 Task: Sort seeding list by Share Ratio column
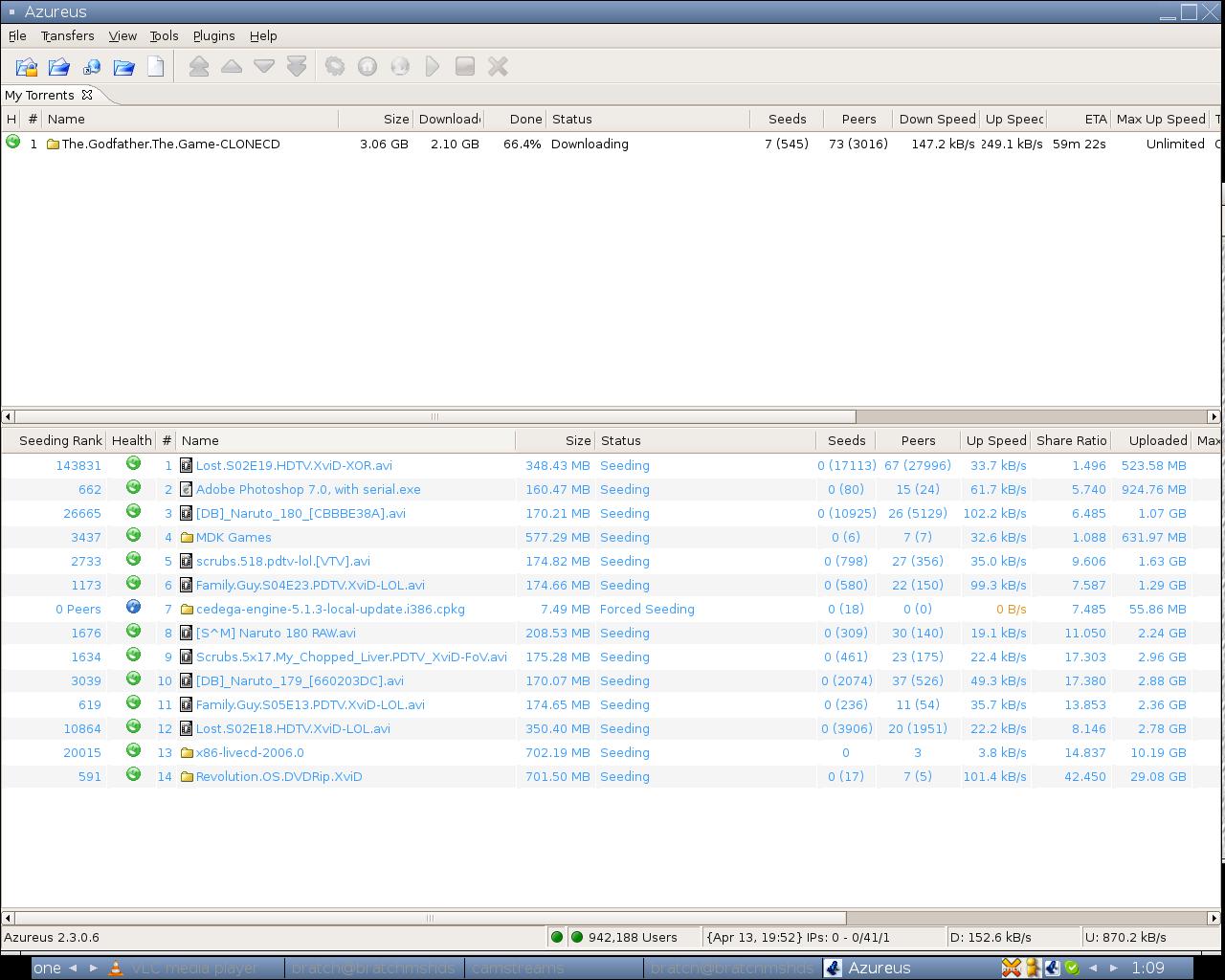(x=1071, y=440)
